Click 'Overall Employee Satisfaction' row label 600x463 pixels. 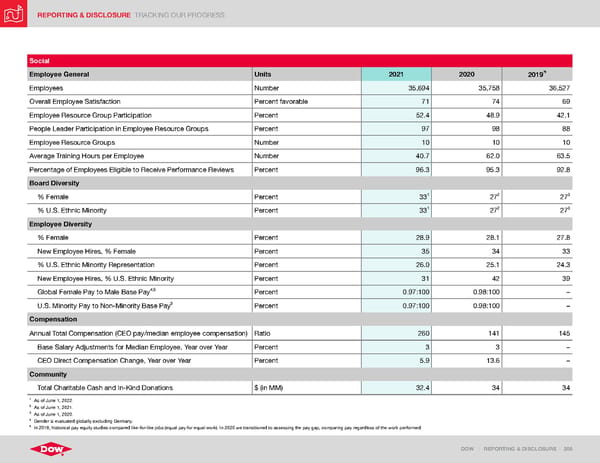click(75, 101)
